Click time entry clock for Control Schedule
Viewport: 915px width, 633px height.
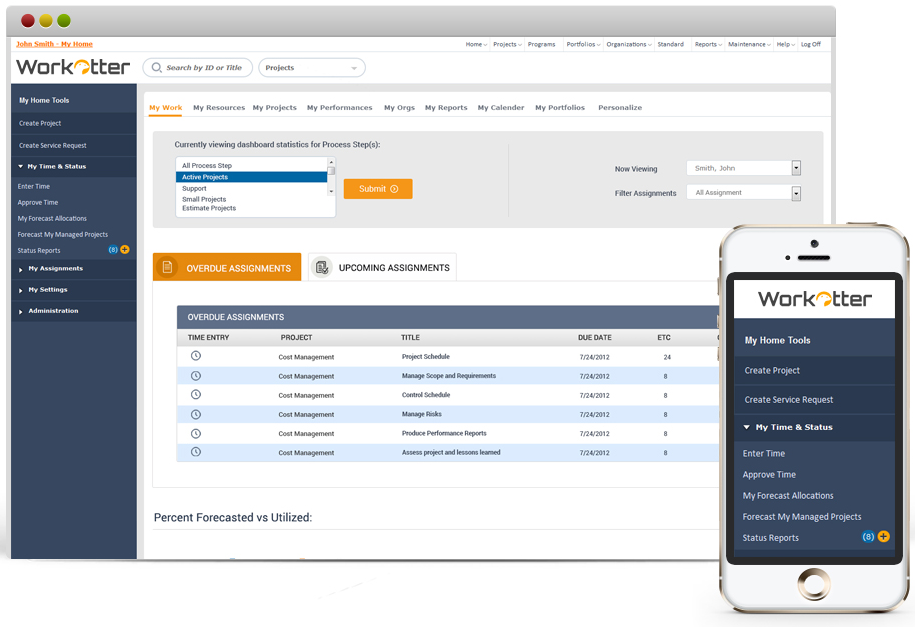pos(196,395)
